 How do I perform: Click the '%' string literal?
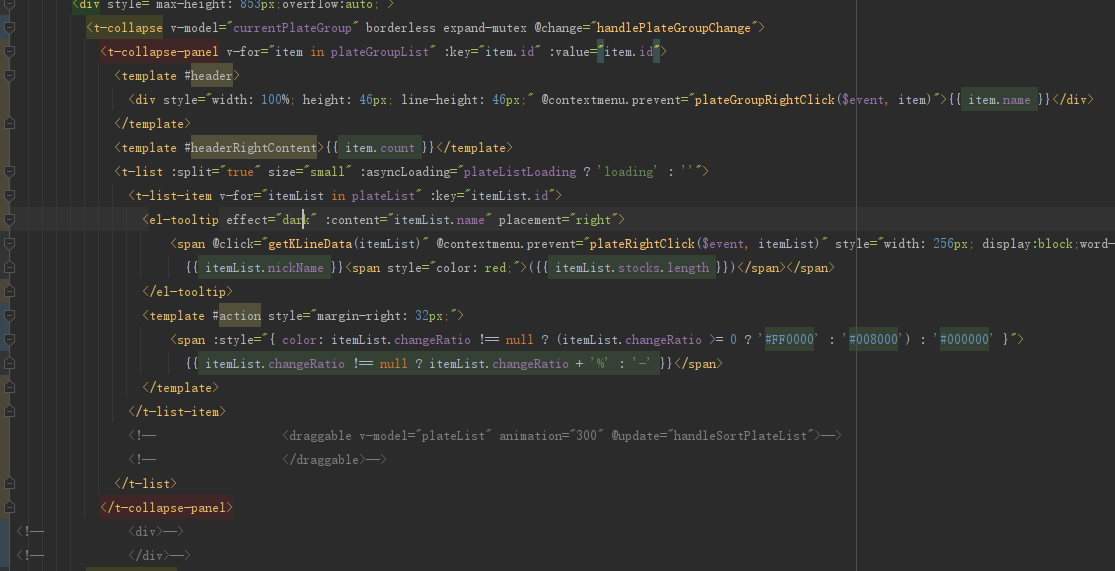pos(601,363)
